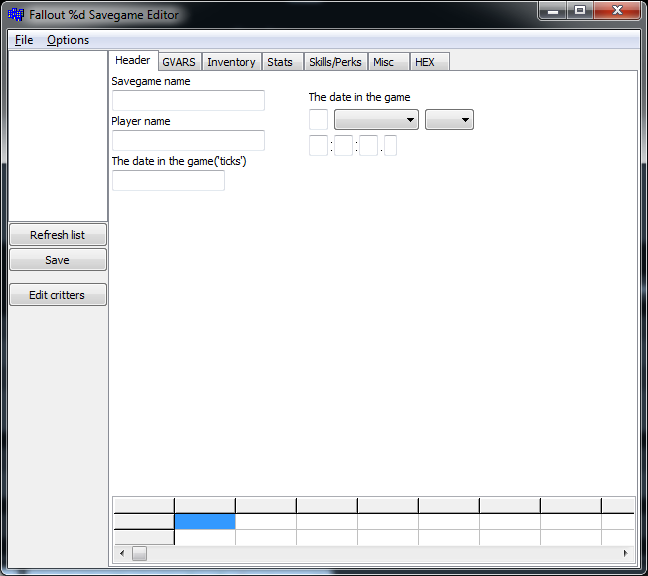The image size is (648, 576).
Task: Open the File menu
Action: click(24, 40)
